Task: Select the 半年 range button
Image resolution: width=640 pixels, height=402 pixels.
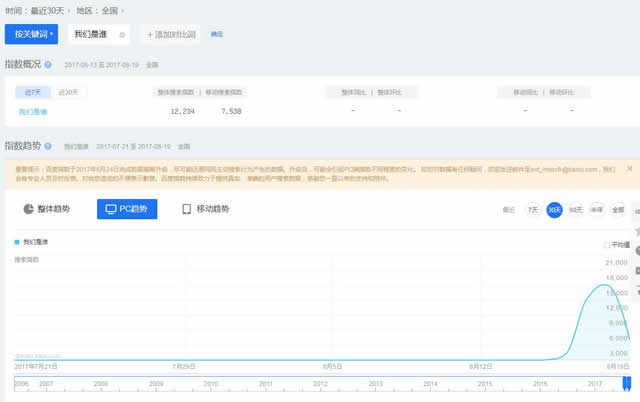Action: (x=597, y=210)
